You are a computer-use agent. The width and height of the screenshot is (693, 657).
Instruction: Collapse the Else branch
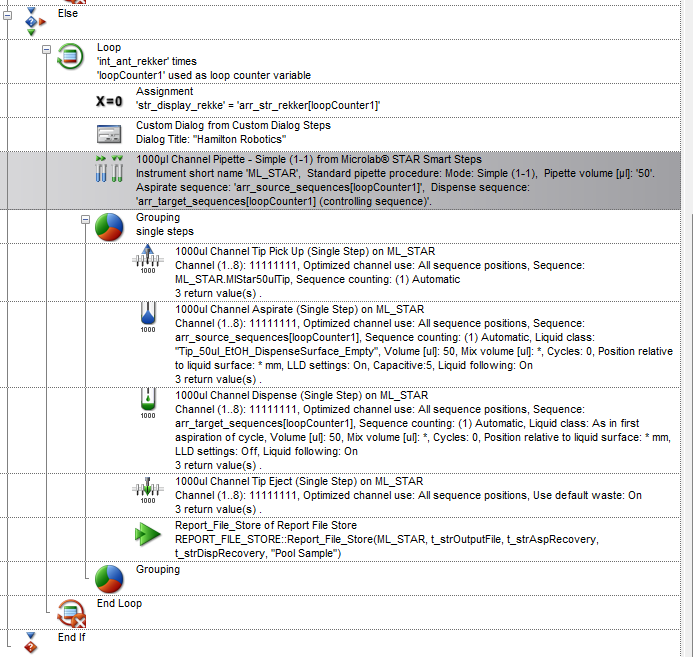[x=8, y=15]
